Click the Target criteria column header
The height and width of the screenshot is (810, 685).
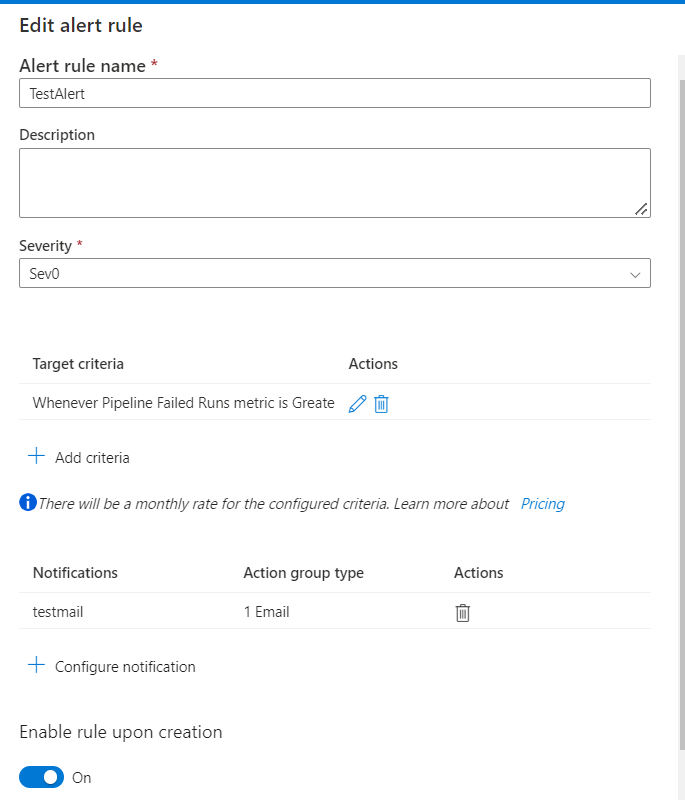tap(78, 364)
